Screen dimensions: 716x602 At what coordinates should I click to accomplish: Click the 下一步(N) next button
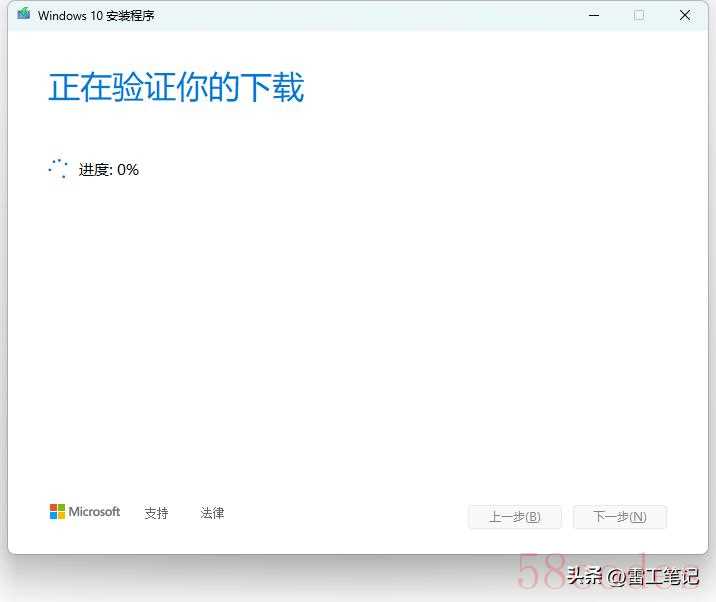pos(620,517)
